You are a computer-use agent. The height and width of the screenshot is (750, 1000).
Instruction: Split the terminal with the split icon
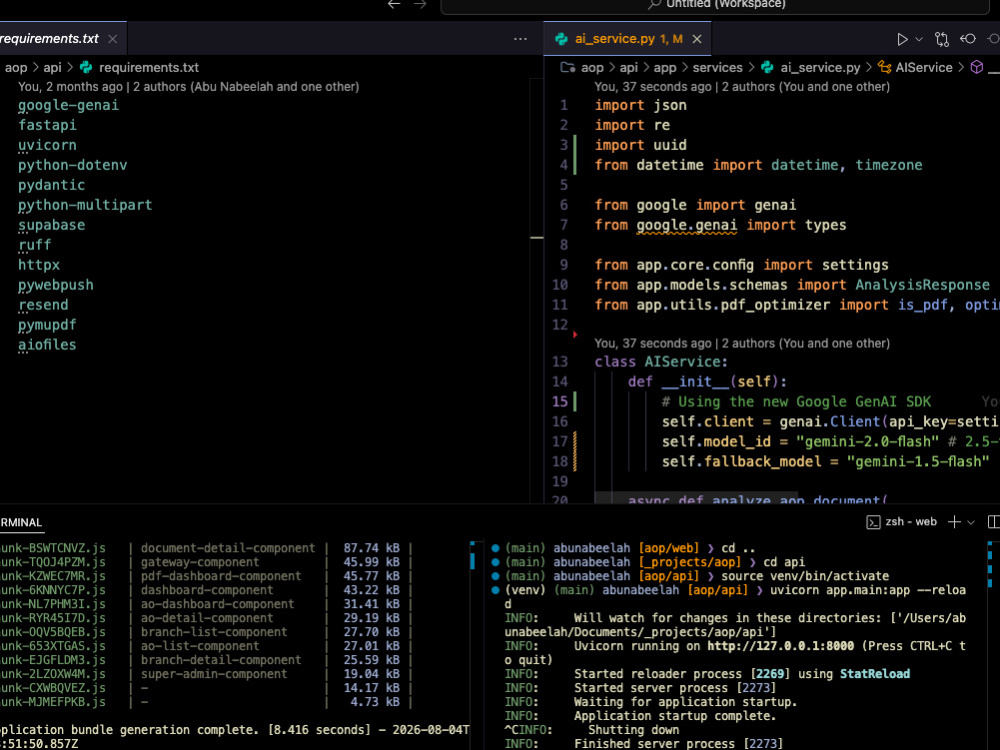click(994, 522)
